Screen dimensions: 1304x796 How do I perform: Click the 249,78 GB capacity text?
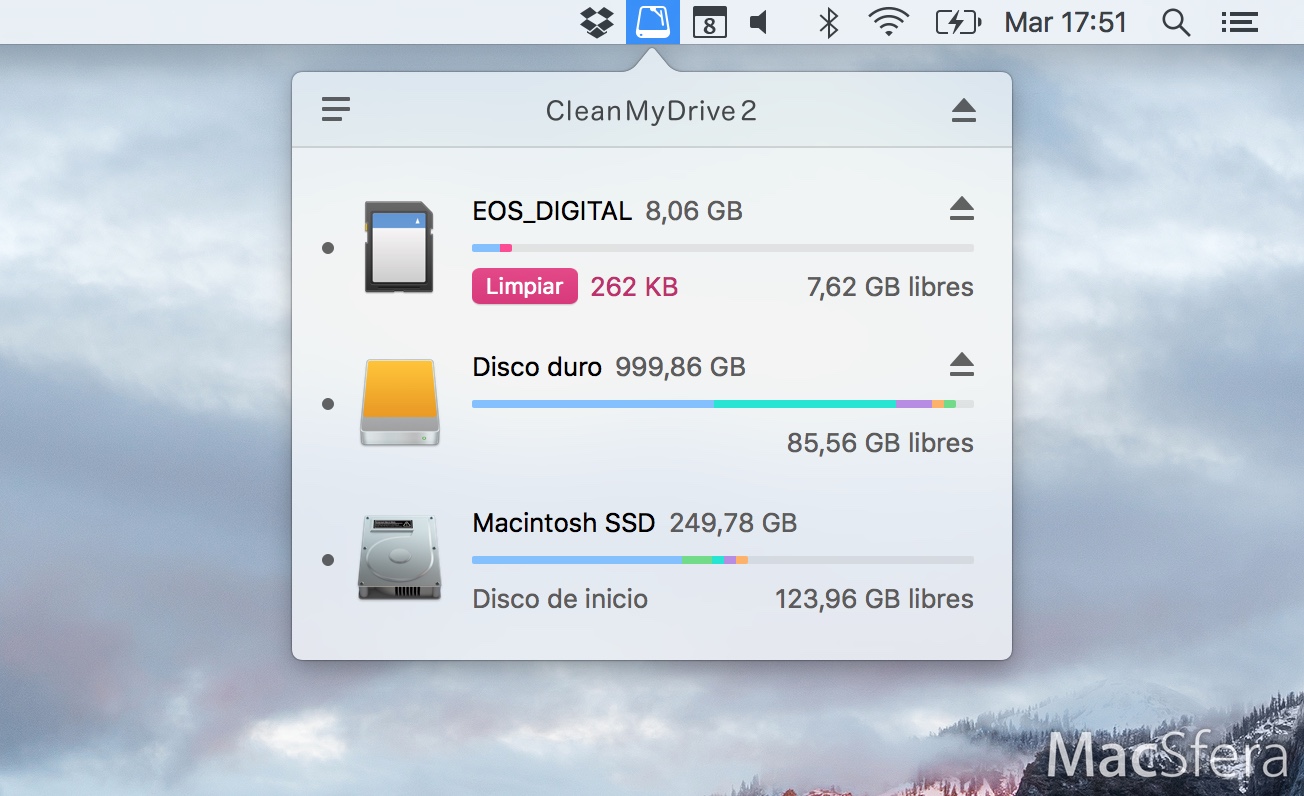(x=733, y=523)
